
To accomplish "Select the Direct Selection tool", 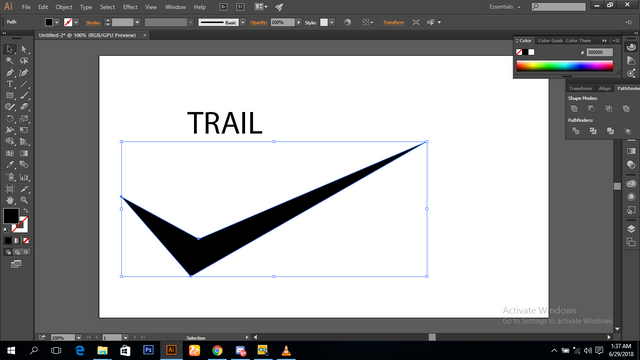I will (24, 49).
